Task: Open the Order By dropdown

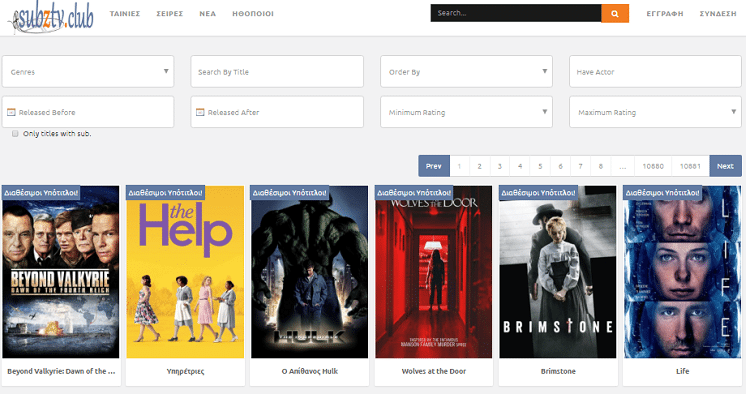Action: (x=466, y=71)
